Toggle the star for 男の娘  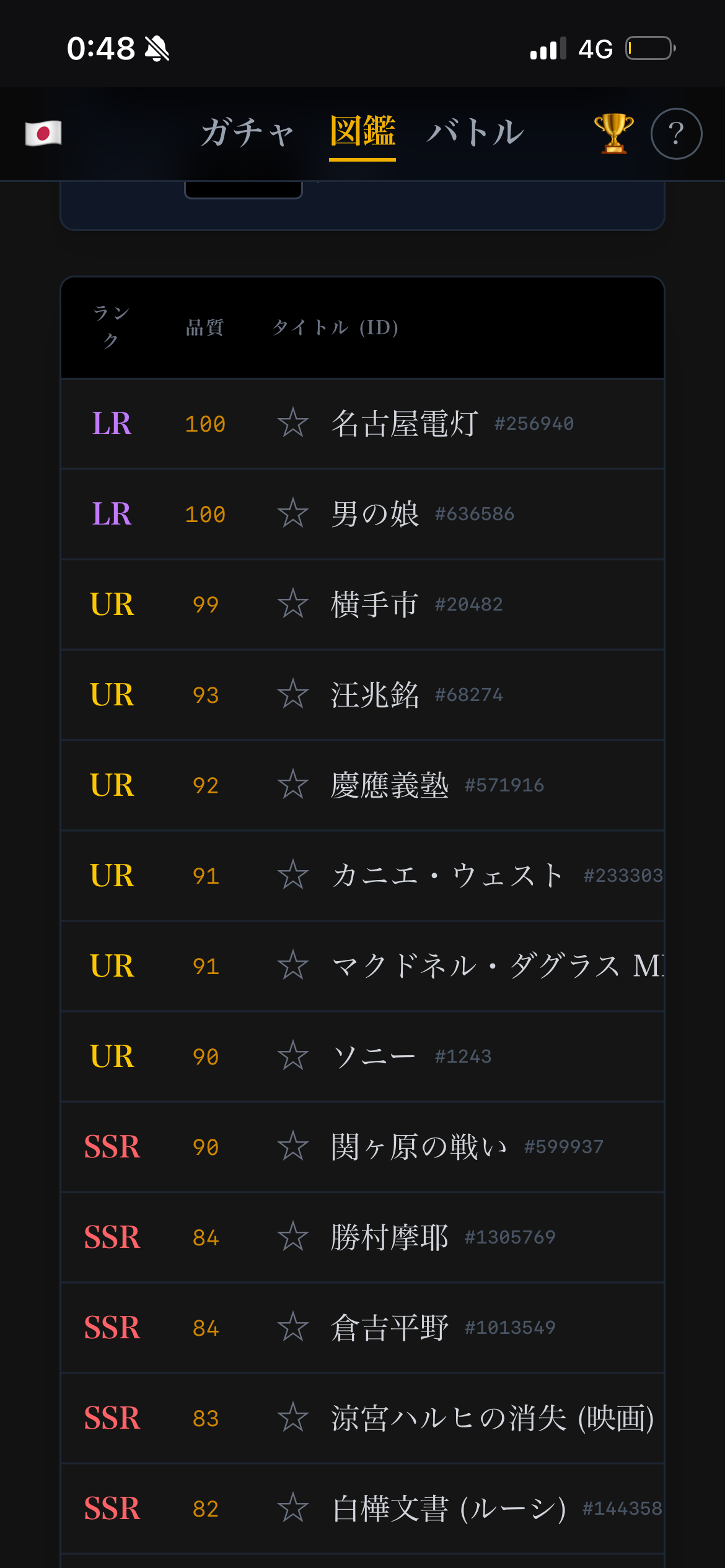point(292,514)
